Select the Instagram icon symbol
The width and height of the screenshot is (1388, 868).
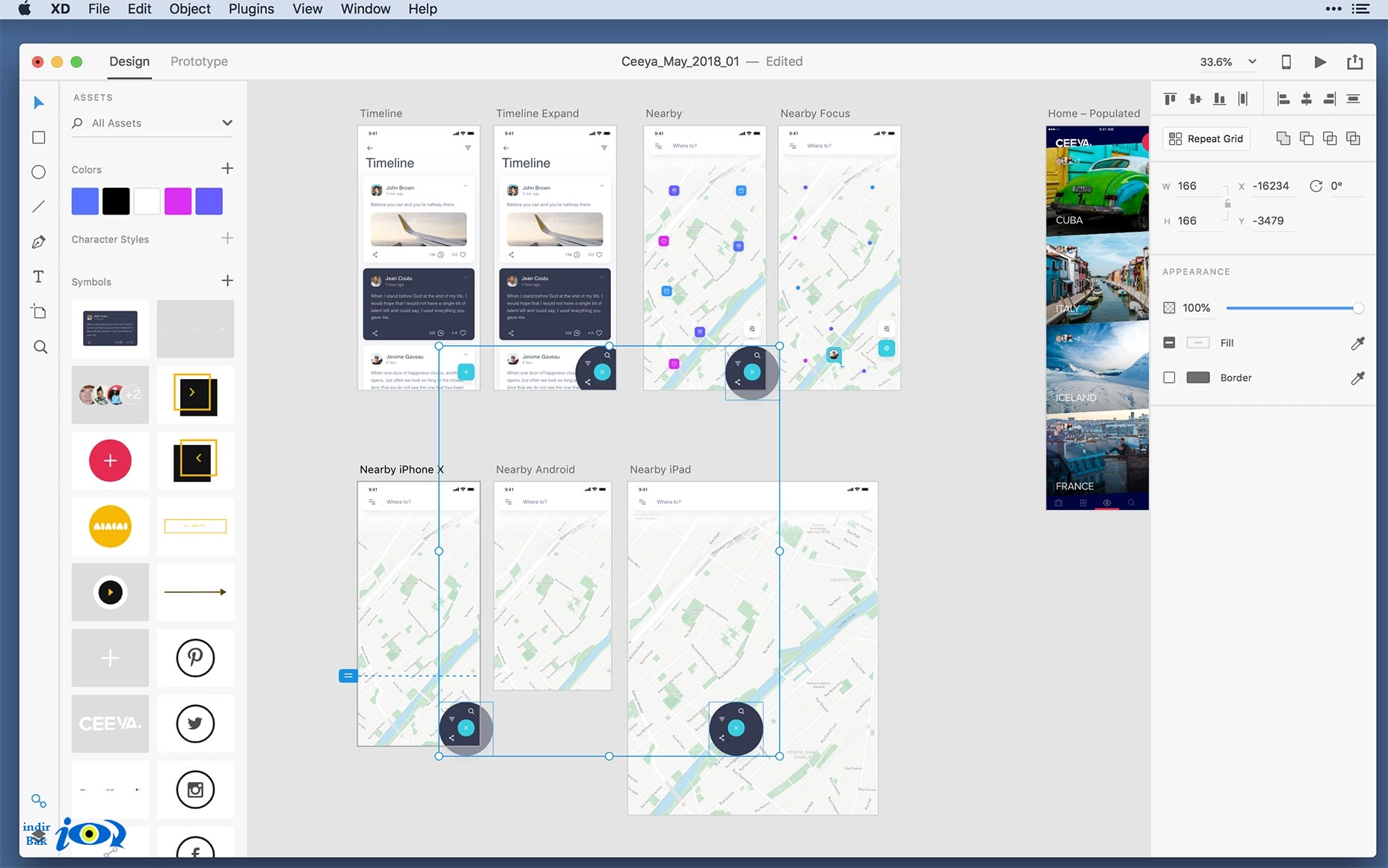tap(195, 789)
